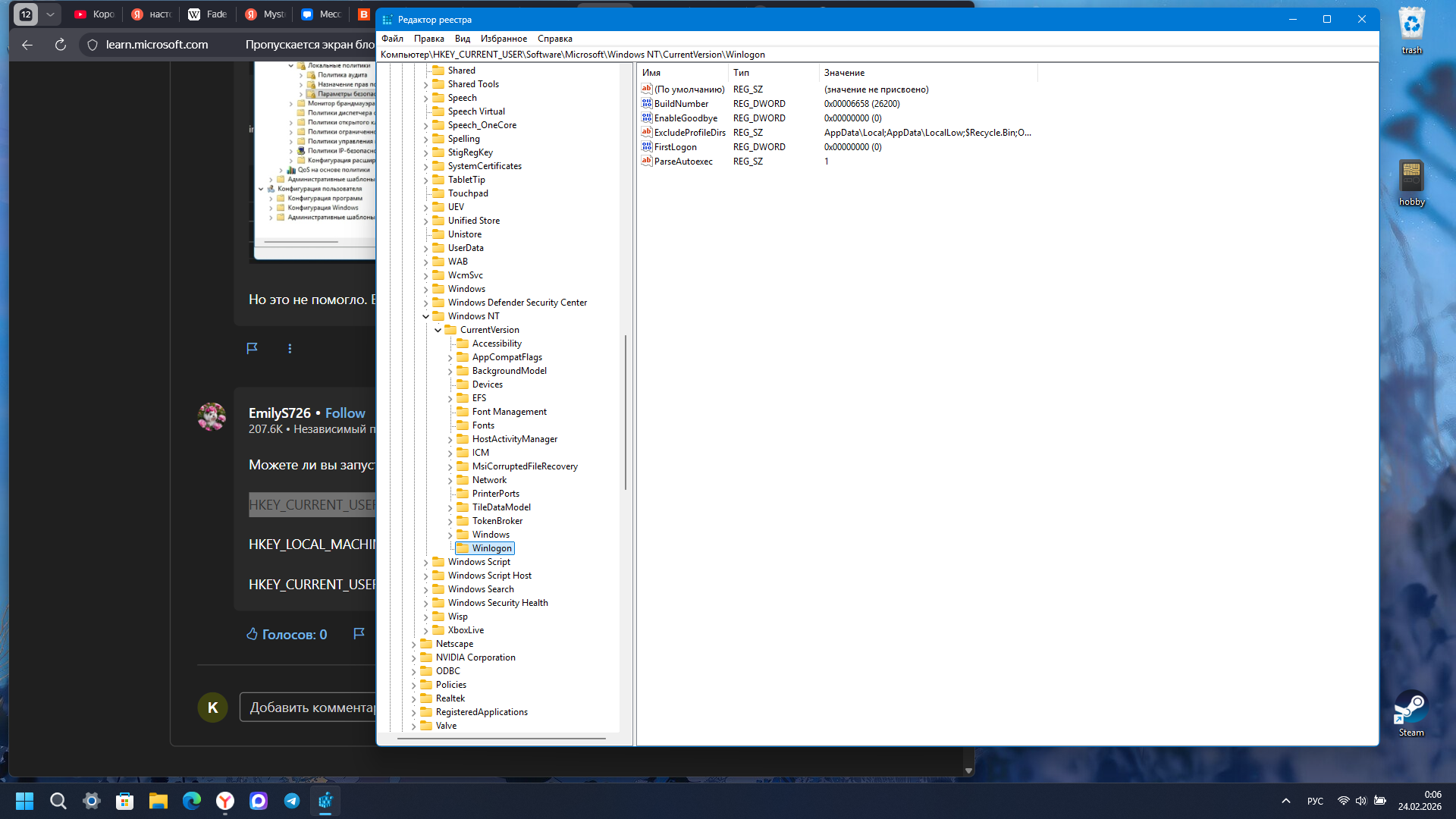The width and height of the screenshot is (1456, 819).
Task: Expand the NVIDIA Corporation key
Action: coord(413,657)
